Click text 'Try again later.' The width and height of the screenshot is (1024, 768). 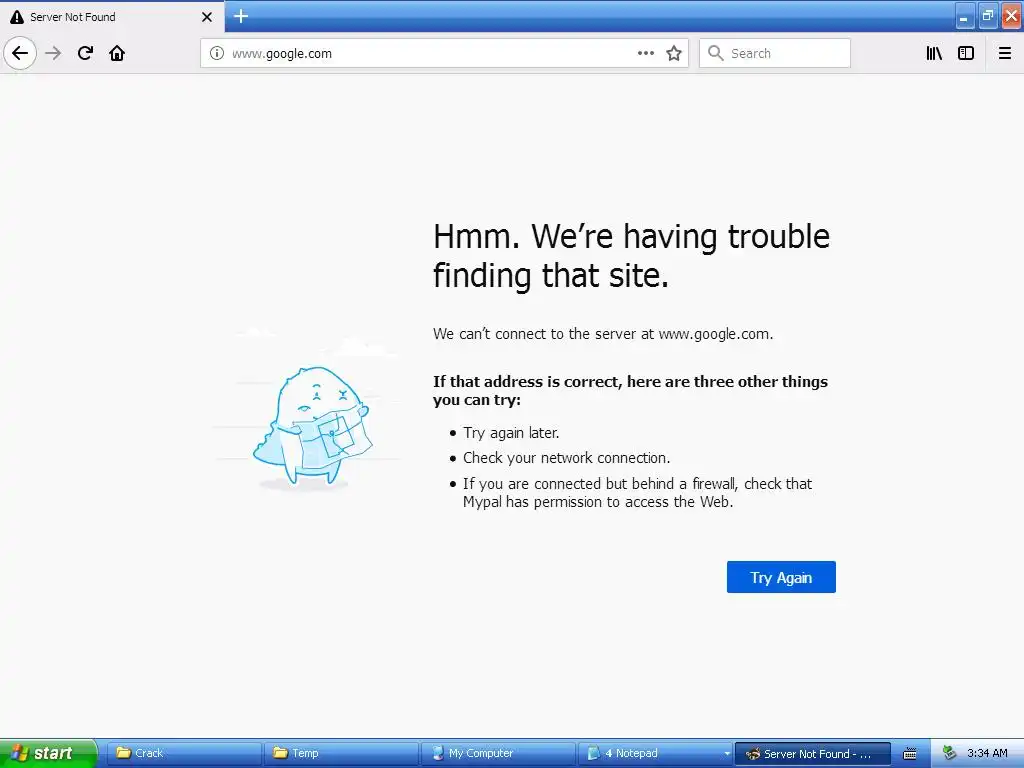511,433
